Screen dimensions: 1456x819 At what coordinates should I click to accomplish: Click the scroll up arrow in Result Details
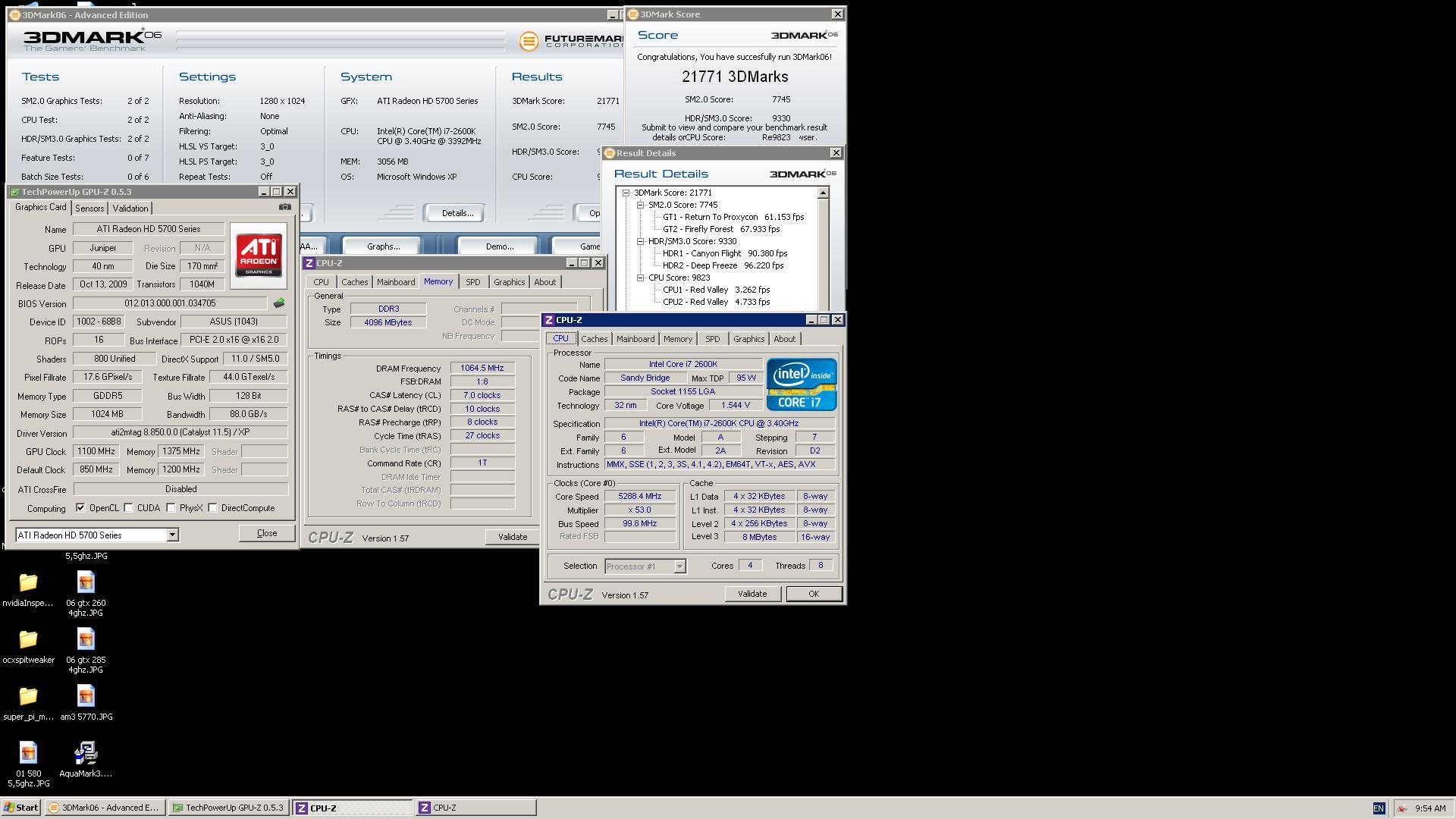(x=823, y=193)
